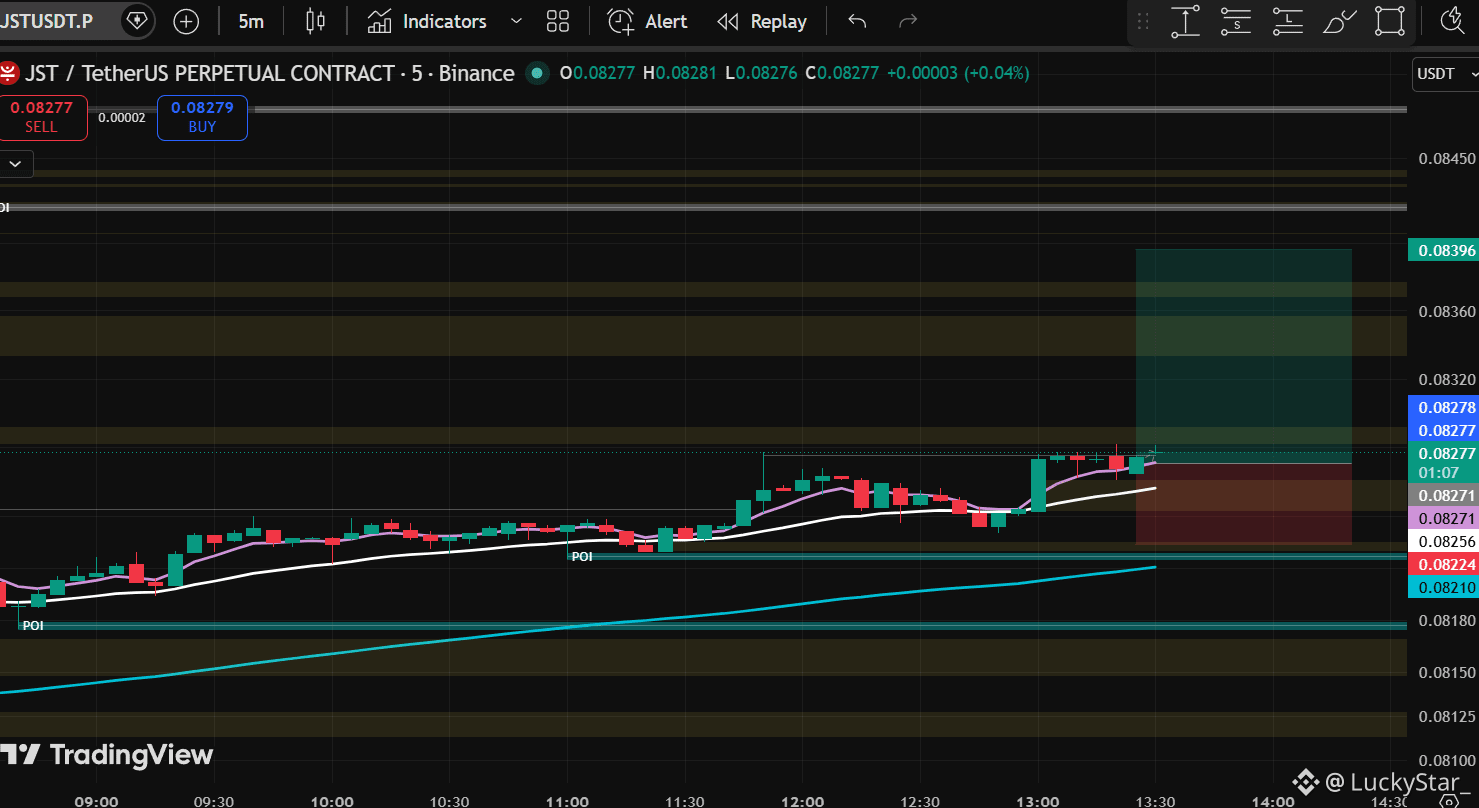Open Quick Search with the lightning icon
Viewport: 1479px width, 808px height.
[x=1452, y=21]
